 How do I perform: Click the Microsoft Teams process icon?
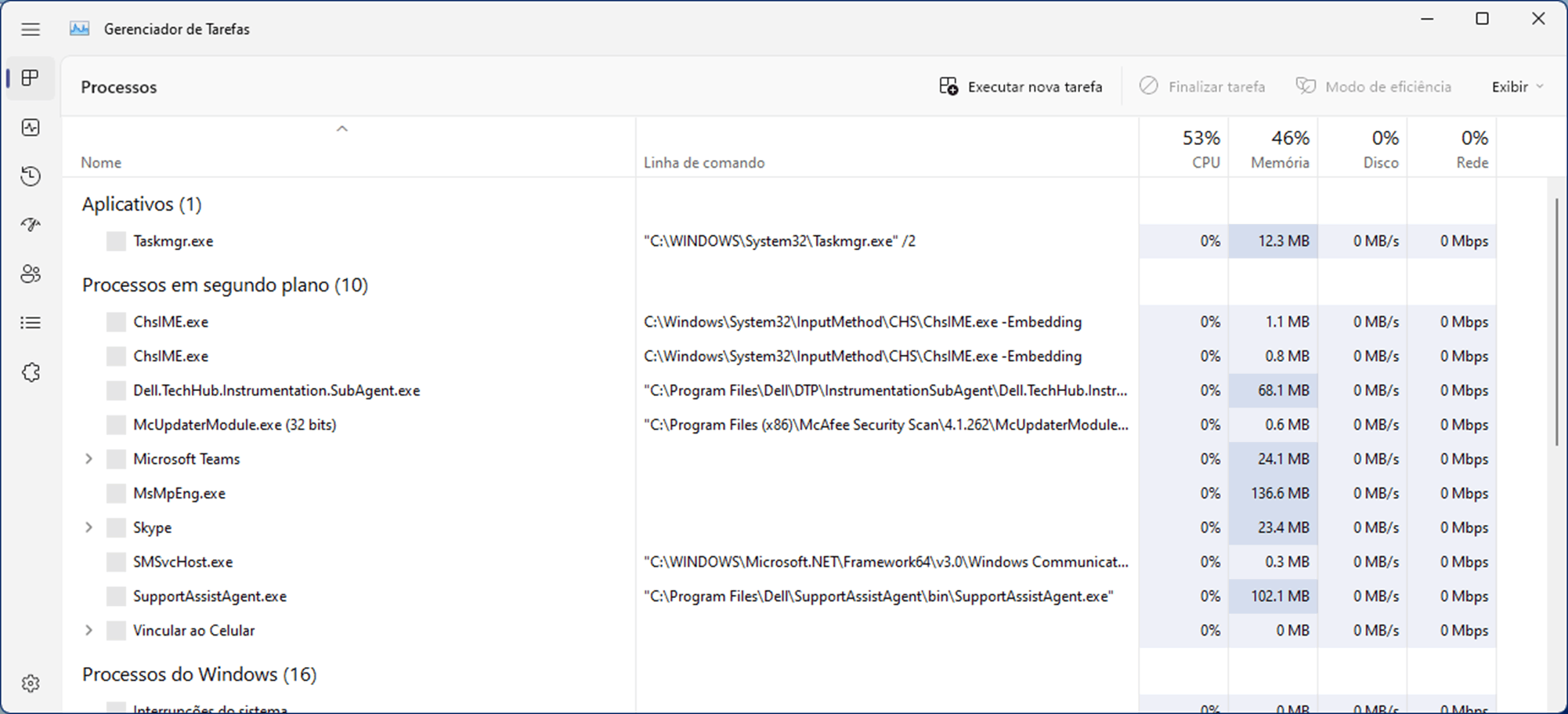(x=116, y=459)
